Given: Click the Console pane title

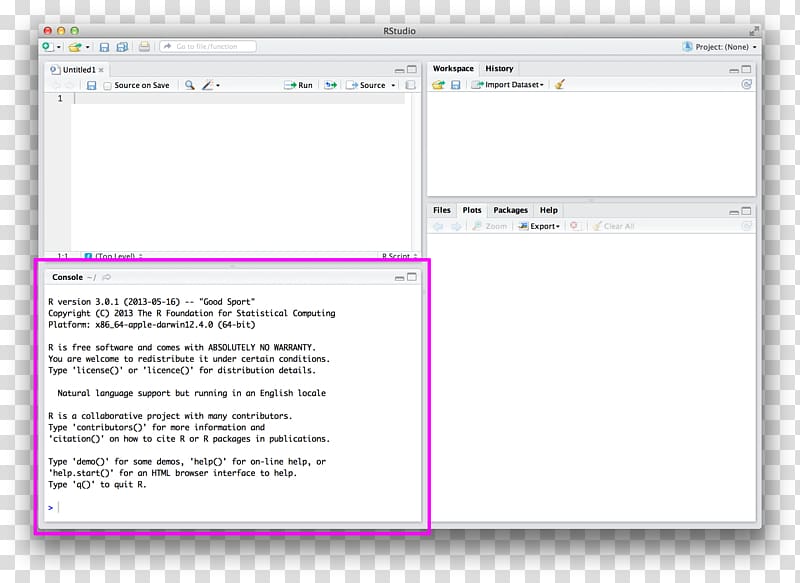Looking at the screenshot, I should [67, 277].
